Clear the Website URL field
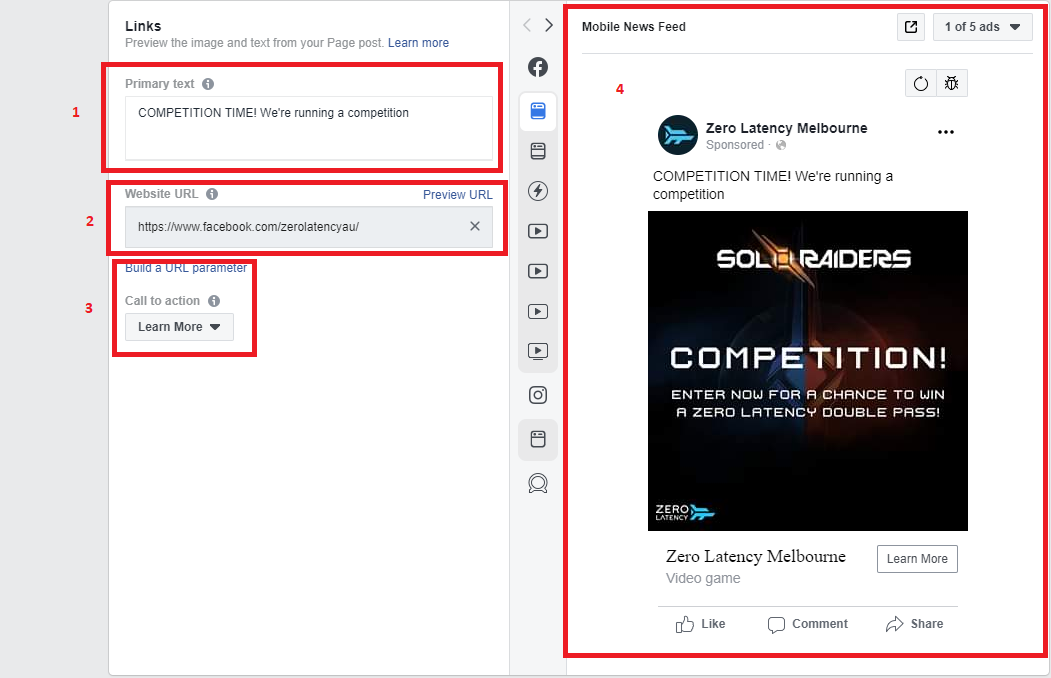1051x678 pixels. click(x=475, y=226)
